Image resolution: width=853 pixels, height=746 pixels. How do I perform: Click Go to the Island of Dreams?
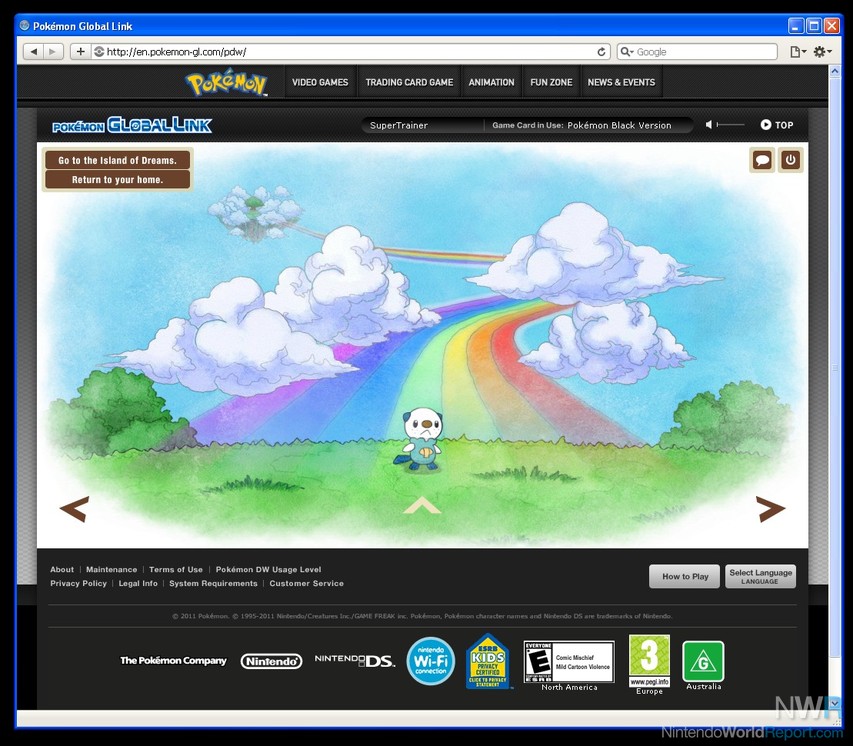pos(118,160)
